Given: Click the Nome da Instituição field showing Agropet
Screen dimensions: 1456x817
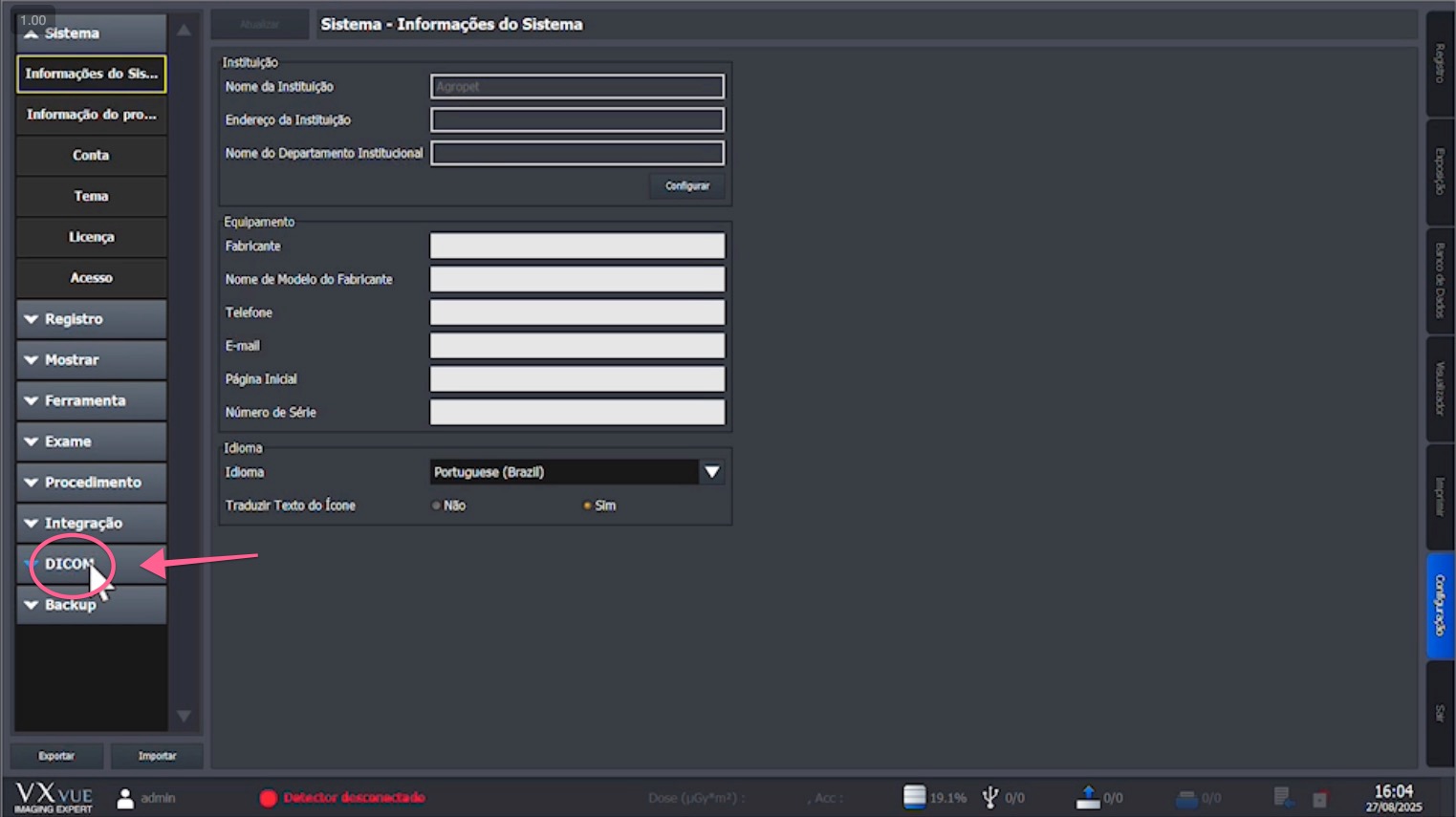Looking at the screenshot, I should [x=576, y=86].
